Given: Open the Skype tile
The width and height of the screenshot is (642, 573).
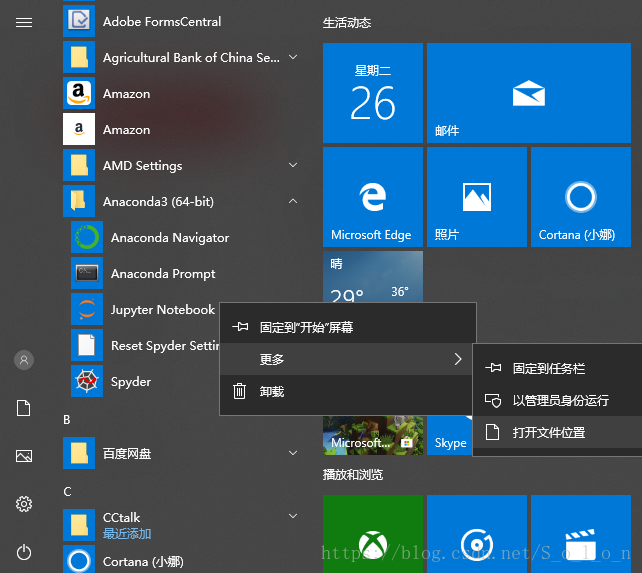Looking at the screenshot, I should 450,435.
